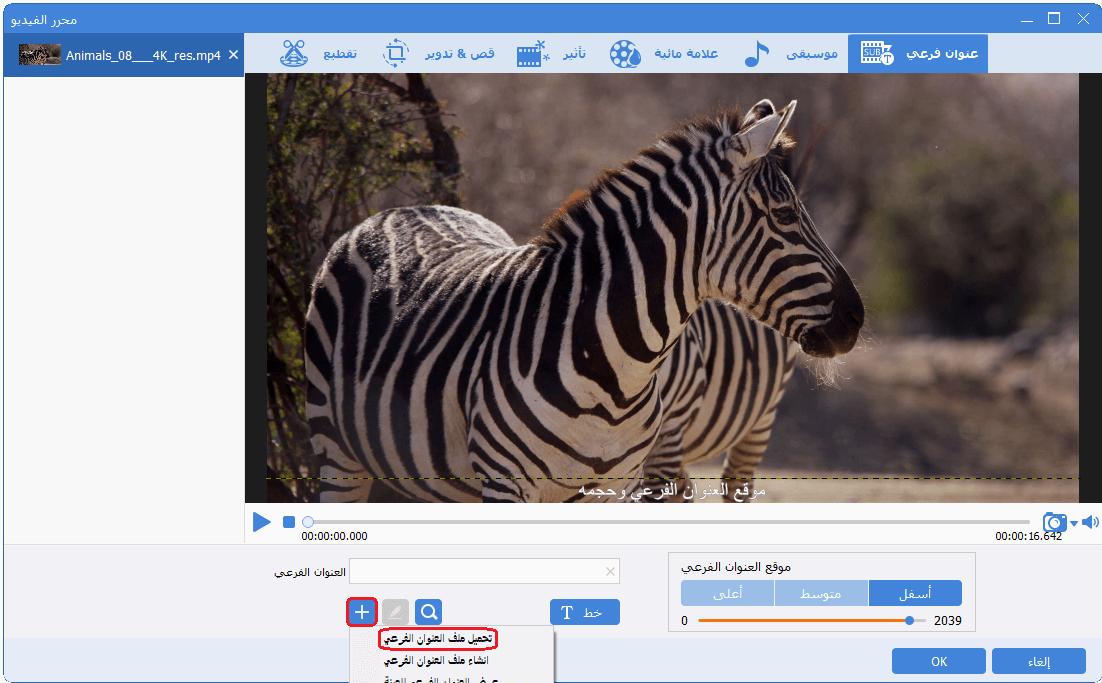This screenshot has height=683, width=1102.
Task: Click the إلغاء cancel button
Action: click(x=1039, y=661)
